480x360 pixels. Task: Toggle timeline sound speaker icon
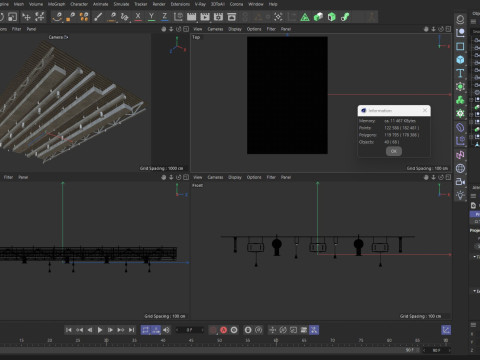[166, 330]
